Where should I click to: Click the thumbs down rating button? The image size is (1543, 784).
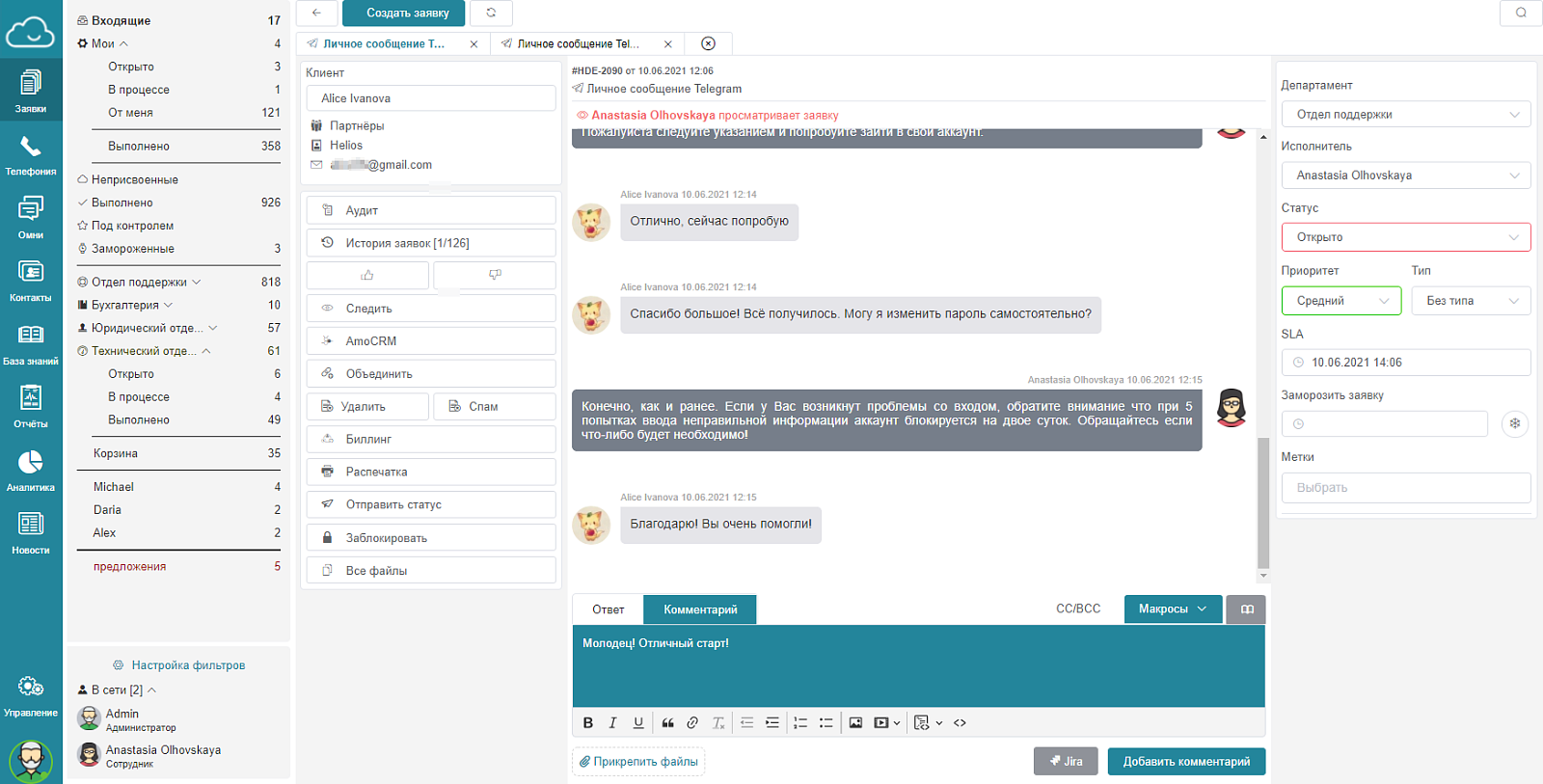coord(495,276)
